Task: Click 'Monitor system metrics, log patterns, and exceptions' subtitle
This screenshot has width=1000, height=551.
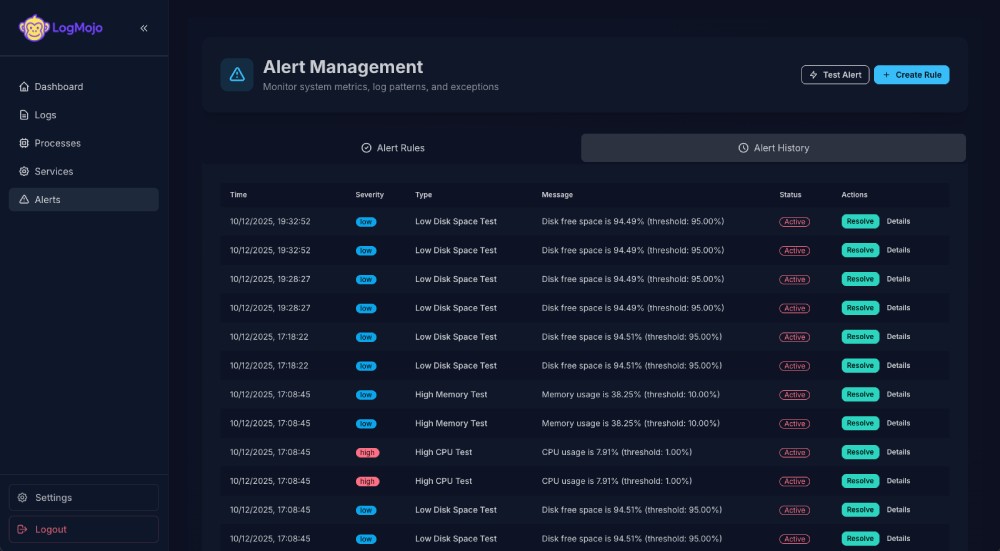Action: [x=381, y=87]
